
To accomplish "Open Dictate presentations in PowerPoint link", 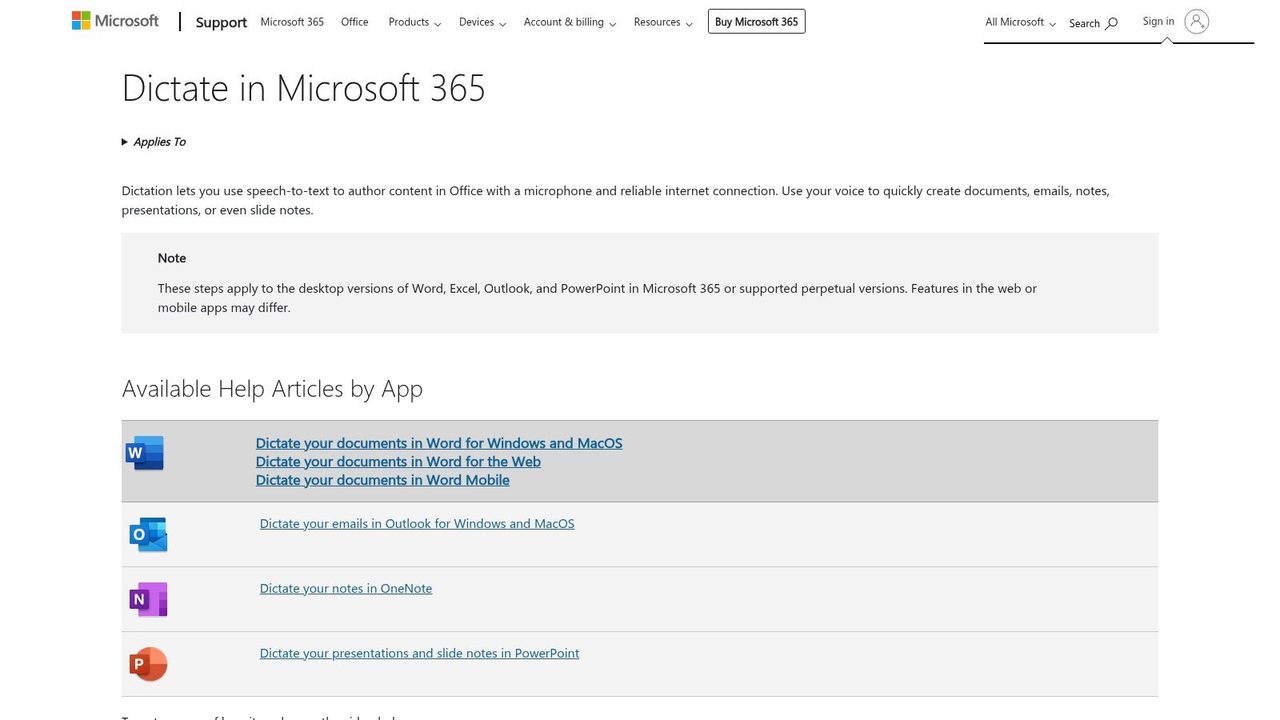I will (419, 653).
